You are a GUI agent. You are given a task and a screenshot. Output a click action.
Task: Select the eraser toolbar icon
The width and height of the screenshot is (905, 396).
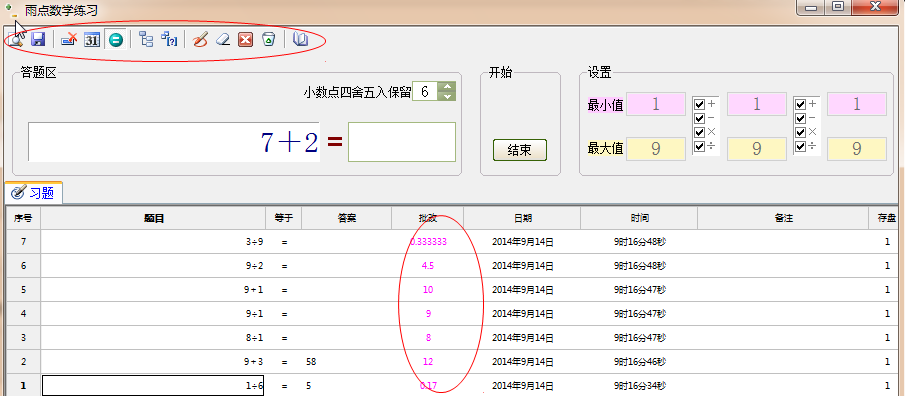[223, 40]
